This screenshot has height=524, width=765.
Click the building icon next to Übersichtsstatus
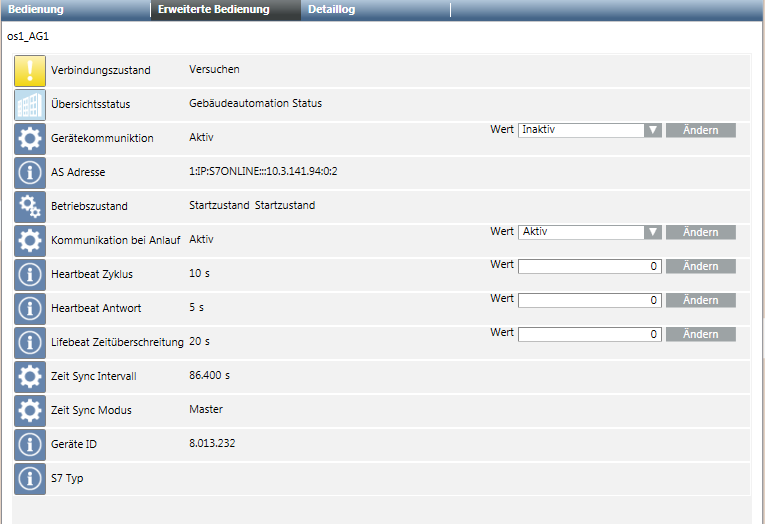pyautogui.click(x=30, y=105)
